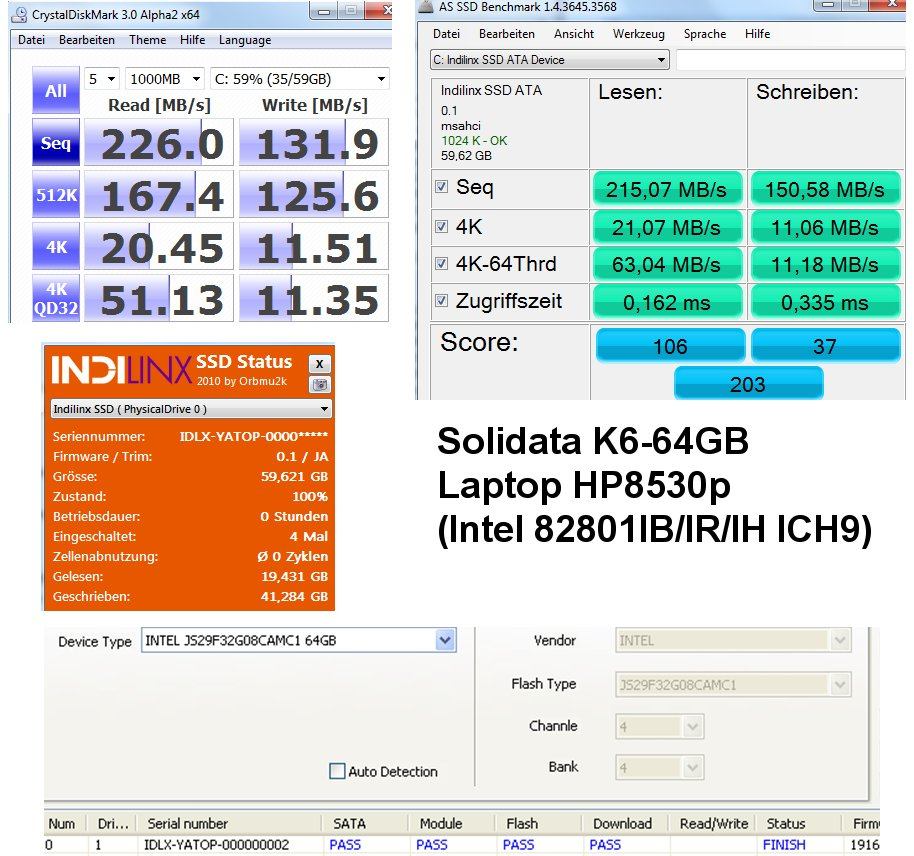The width and height of the screenshot is (914, 856).
Task: Click the CrystalDiskMark title bar app icon
Action: point(19,14)
